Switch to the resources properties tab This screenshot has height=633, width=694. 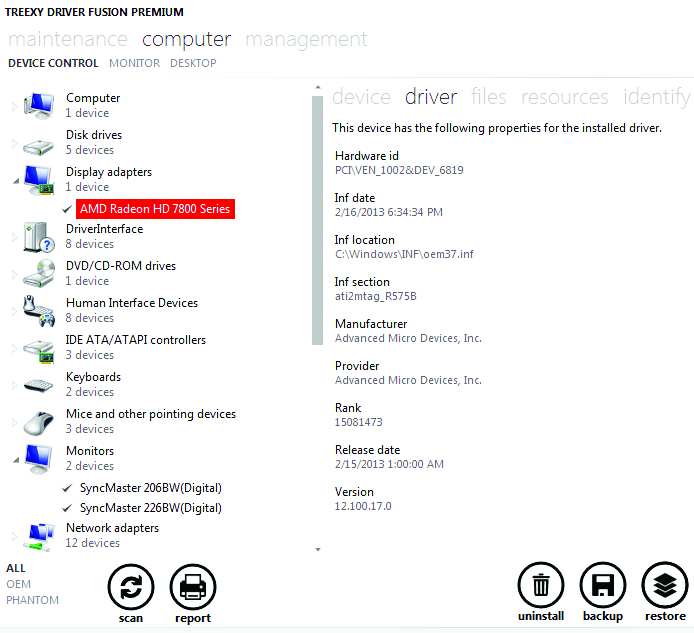[x=564, y=97]
